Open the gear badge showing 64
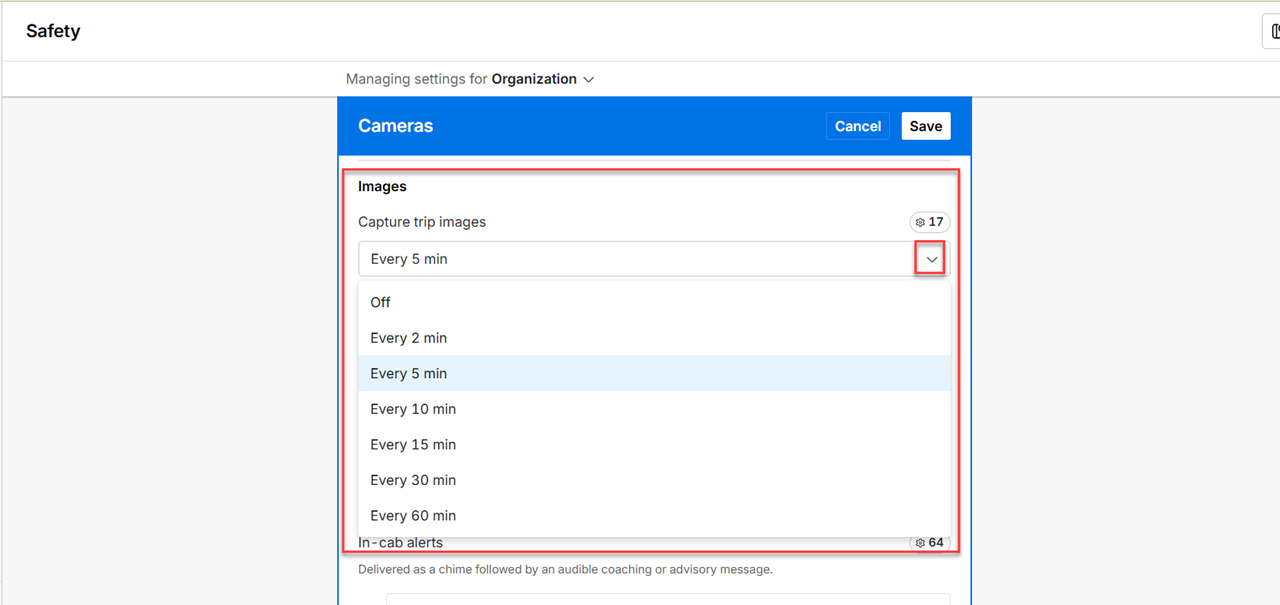1280x605 pixels. pyautogui.click(x=929, y=543)
